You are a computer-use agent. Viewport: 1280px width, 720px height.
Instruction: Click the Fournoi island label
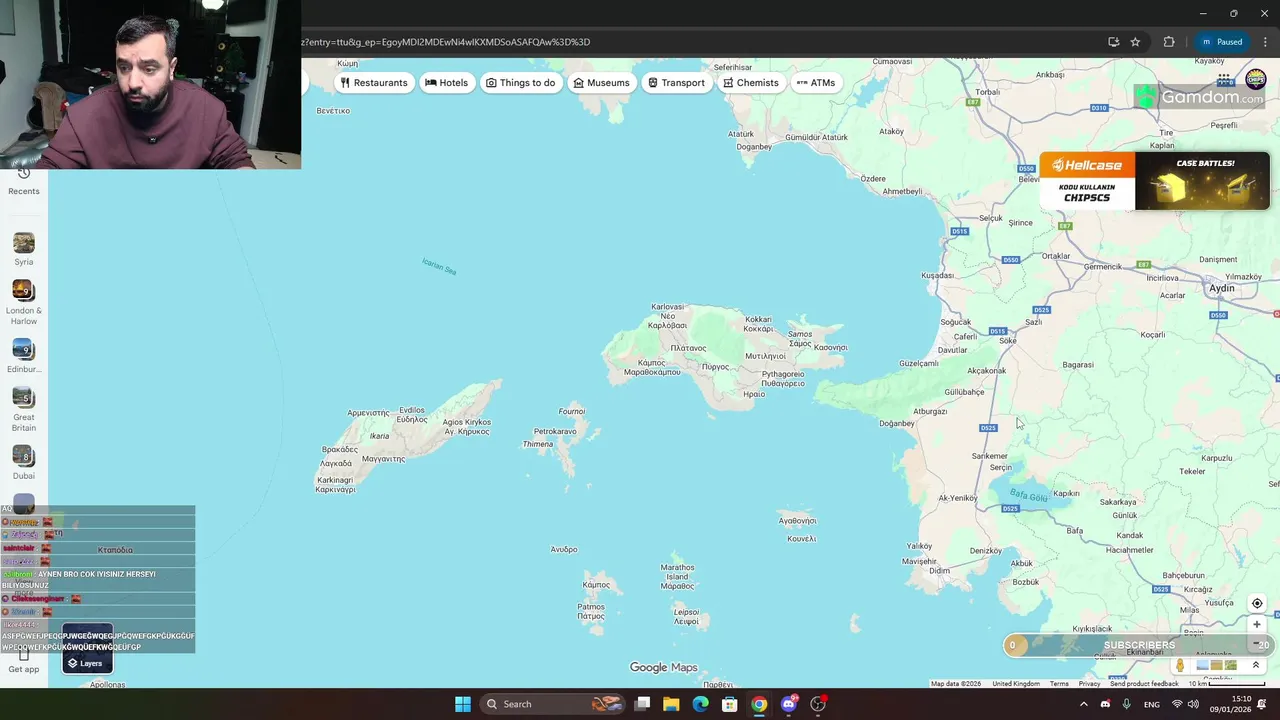click(572, 411)
